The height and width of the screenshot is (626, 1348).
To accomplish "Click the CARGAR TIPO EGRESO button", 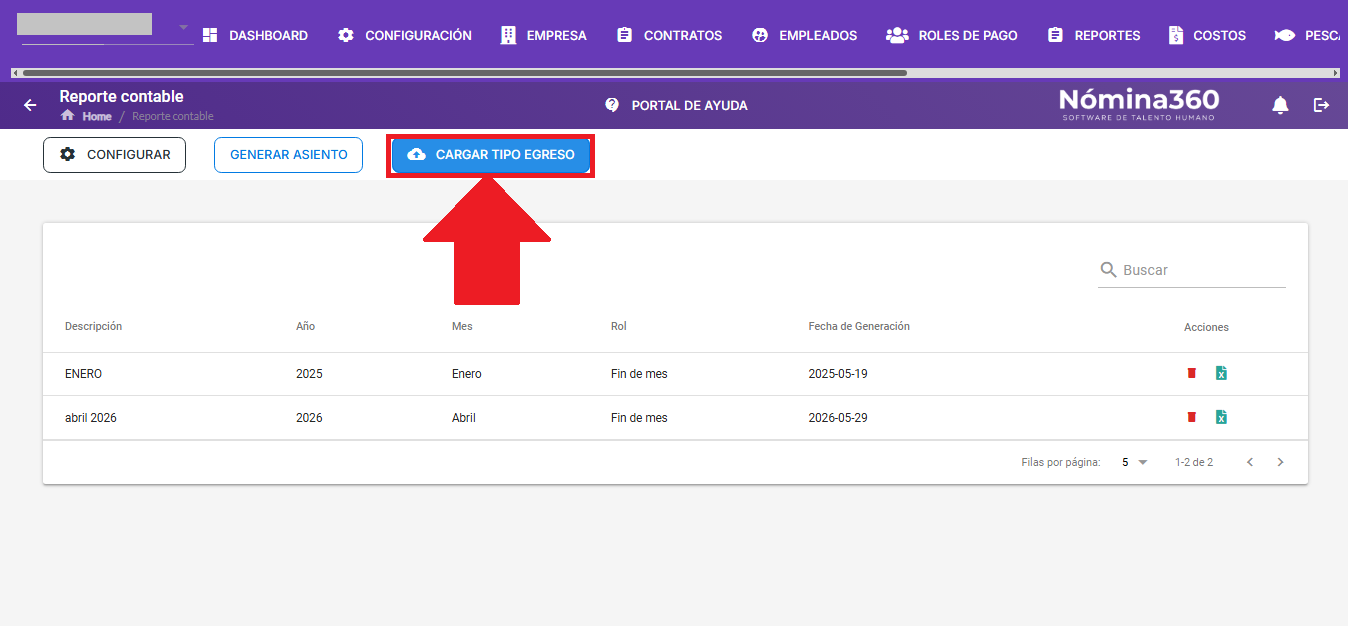I will coord(491,155).
